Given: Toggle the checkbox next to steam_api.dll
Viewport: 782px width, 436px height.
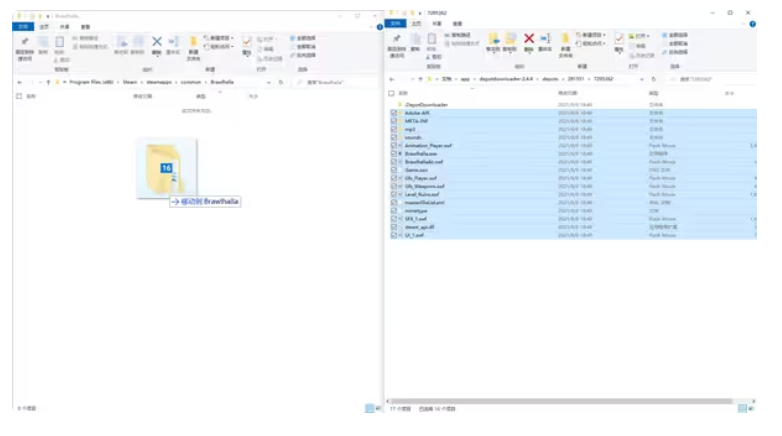Looking at the screenshot, I should point(394,227).
